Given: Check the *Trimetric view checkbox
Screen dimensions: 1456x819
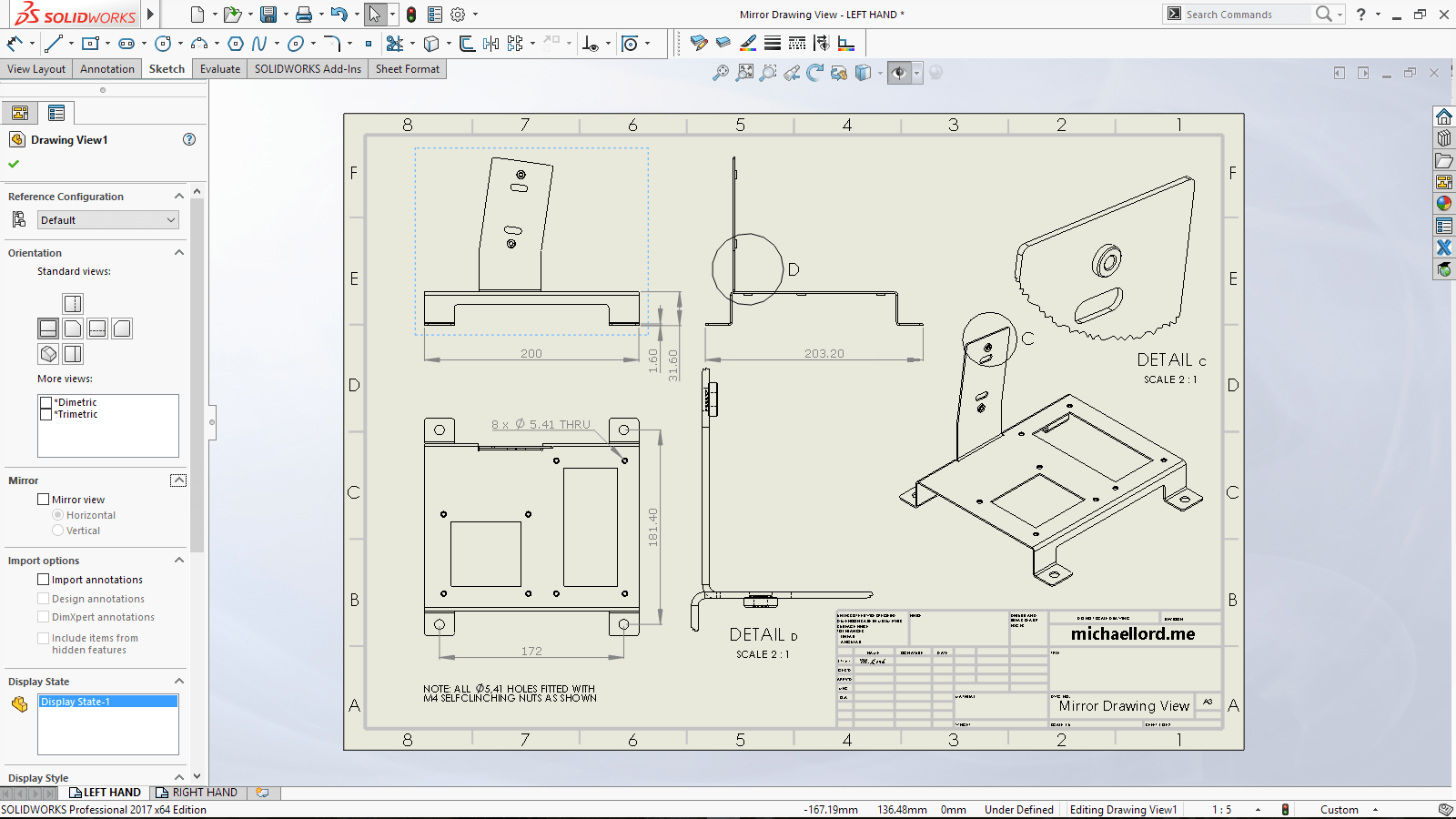Looking at the screenshot, I should click(45, 414).
